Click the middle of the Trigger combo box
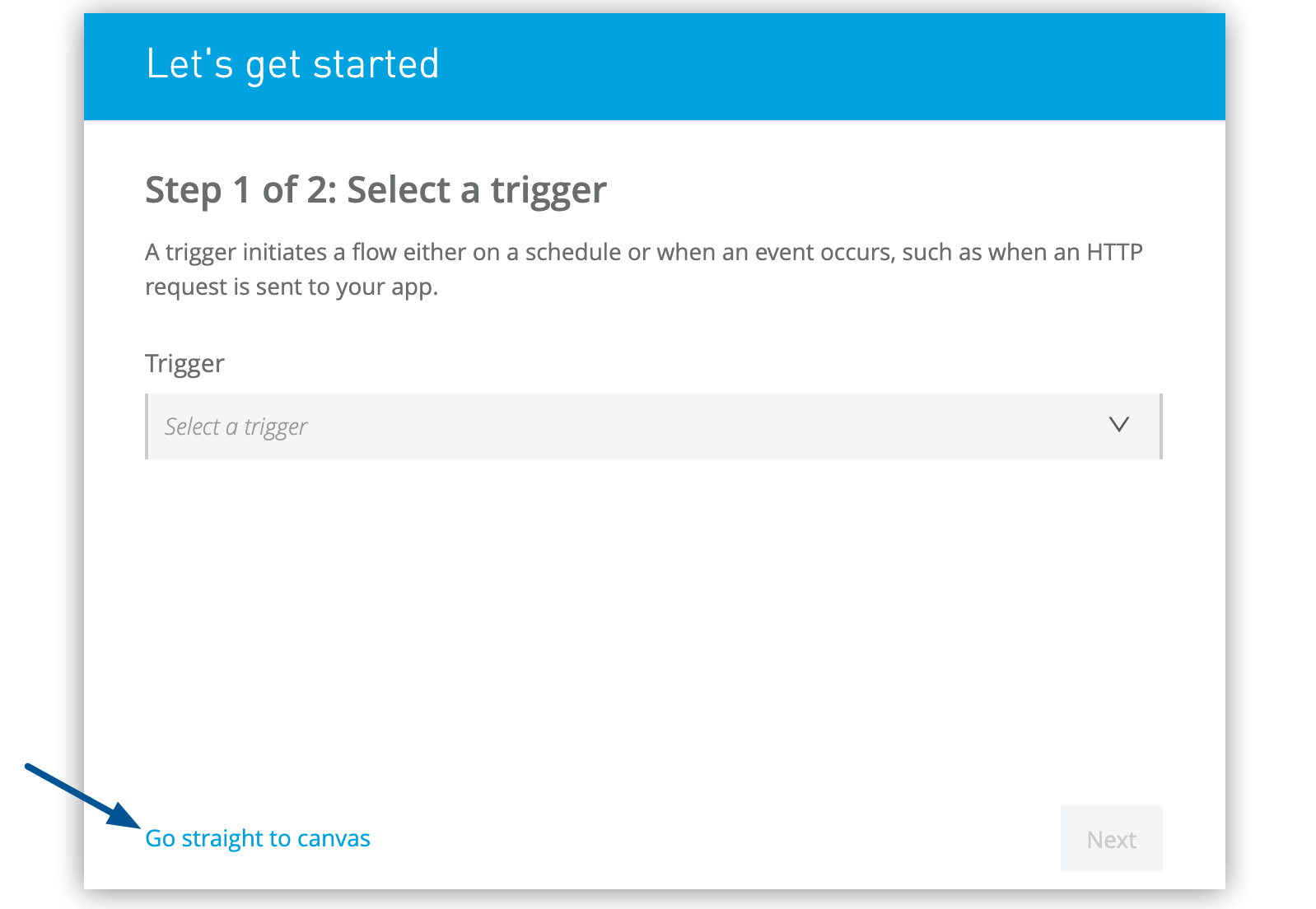The image size is (1316, 909). (x=654, y=427)
